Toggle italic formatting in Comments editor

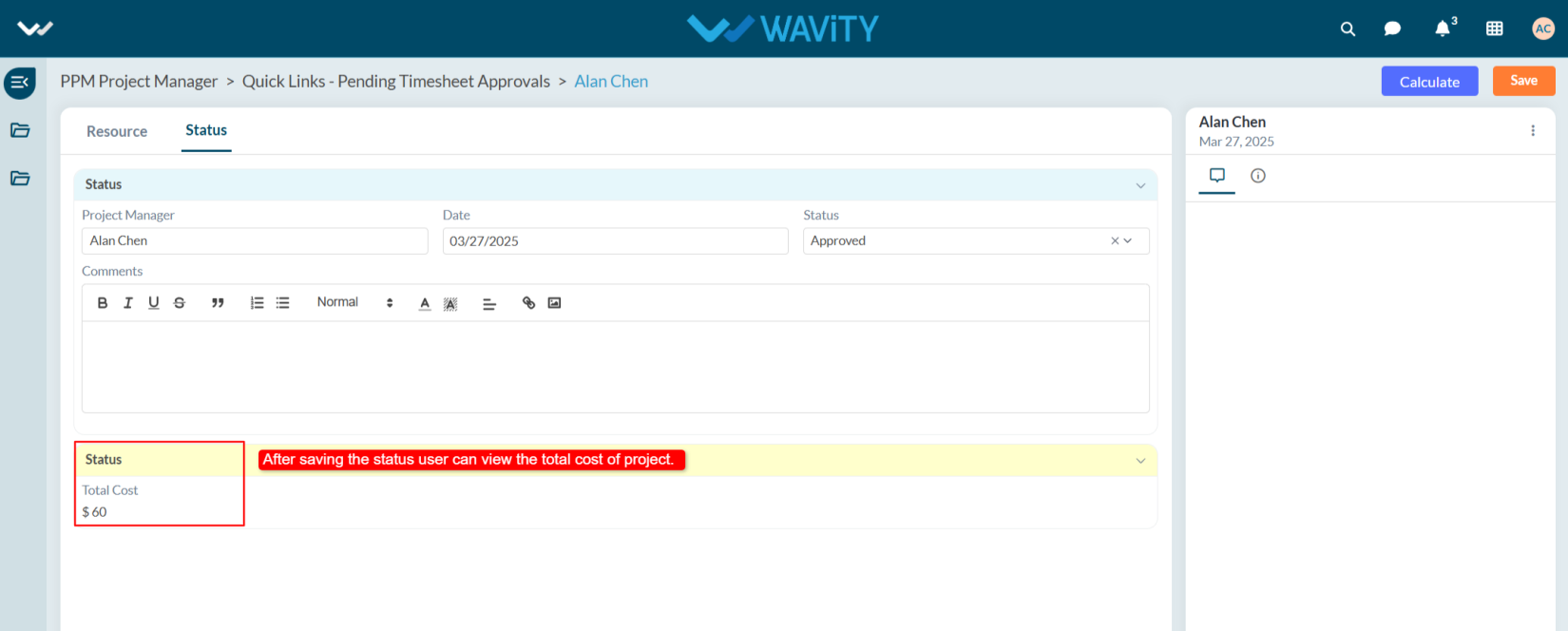point(128,303)
